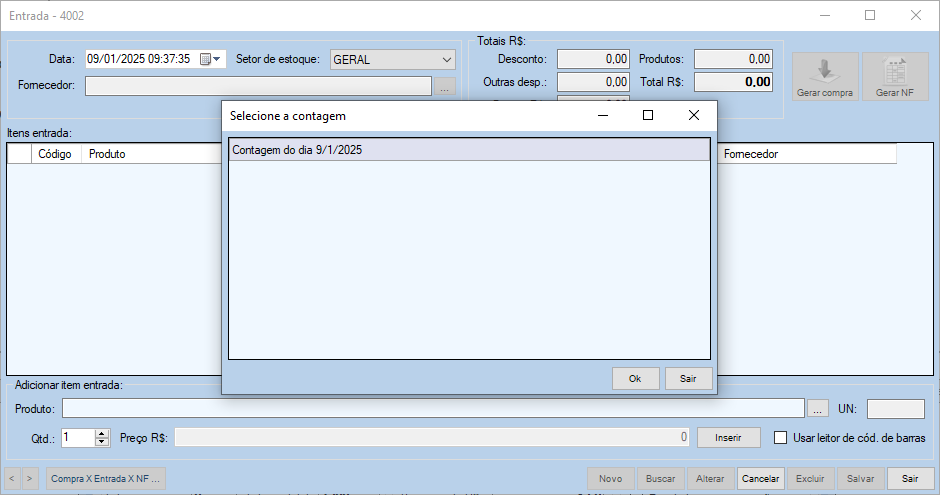Click the Fornecedor browse ellipsis button
The image size is (940, 495).
point(445,86)
